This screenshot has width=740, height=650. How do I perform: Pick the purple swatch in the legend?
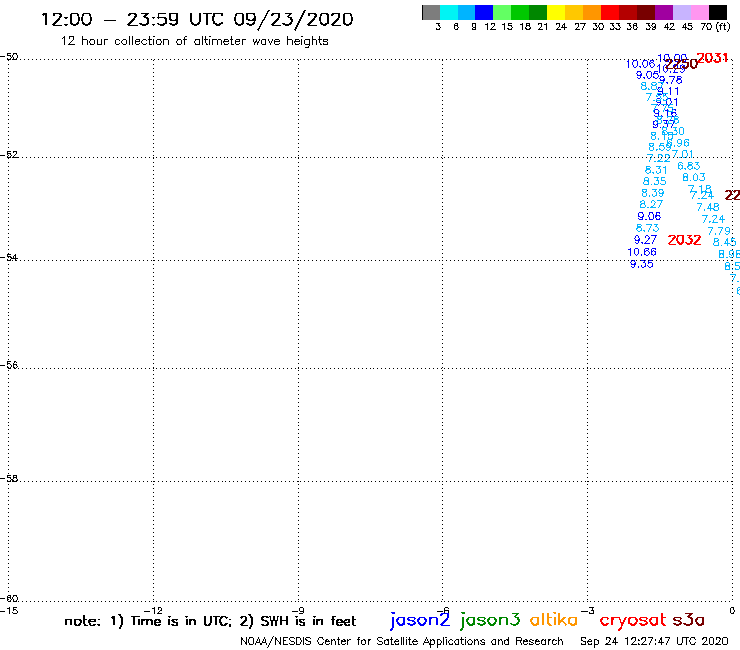pos(664,12)
